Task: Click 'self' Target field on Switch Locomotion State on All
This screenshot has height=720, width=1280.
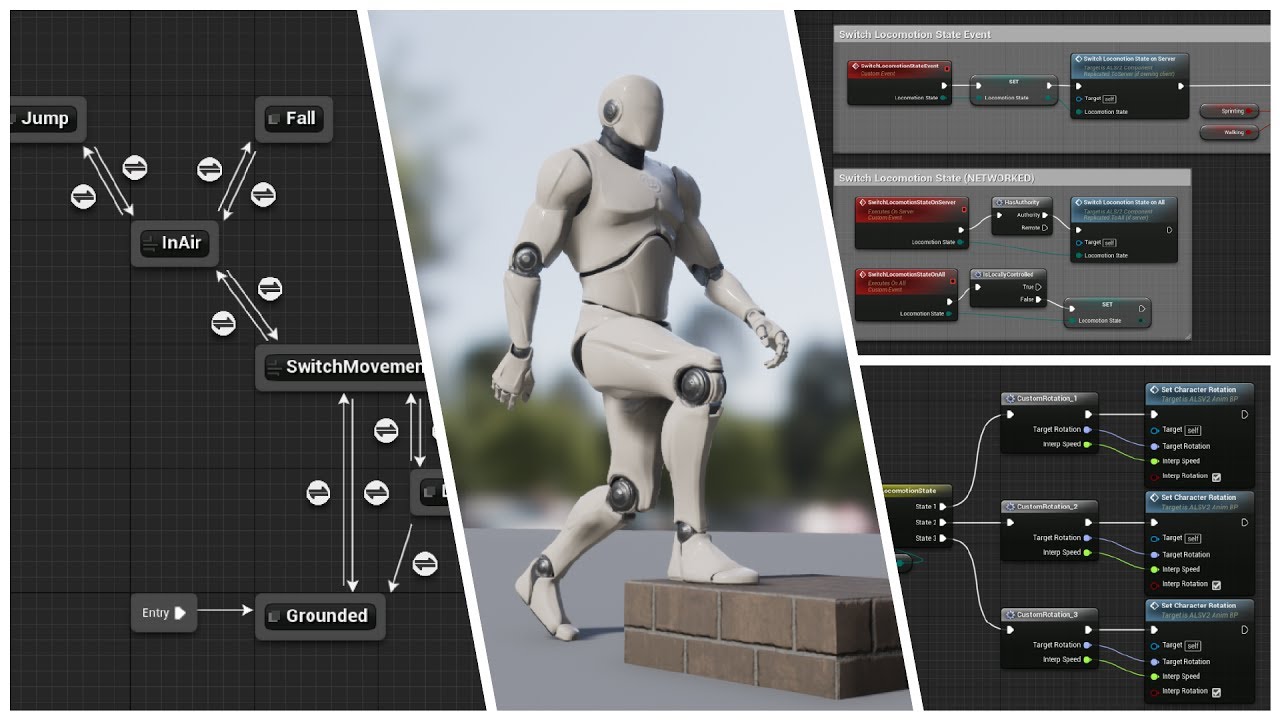Action: coord(1109,243)
